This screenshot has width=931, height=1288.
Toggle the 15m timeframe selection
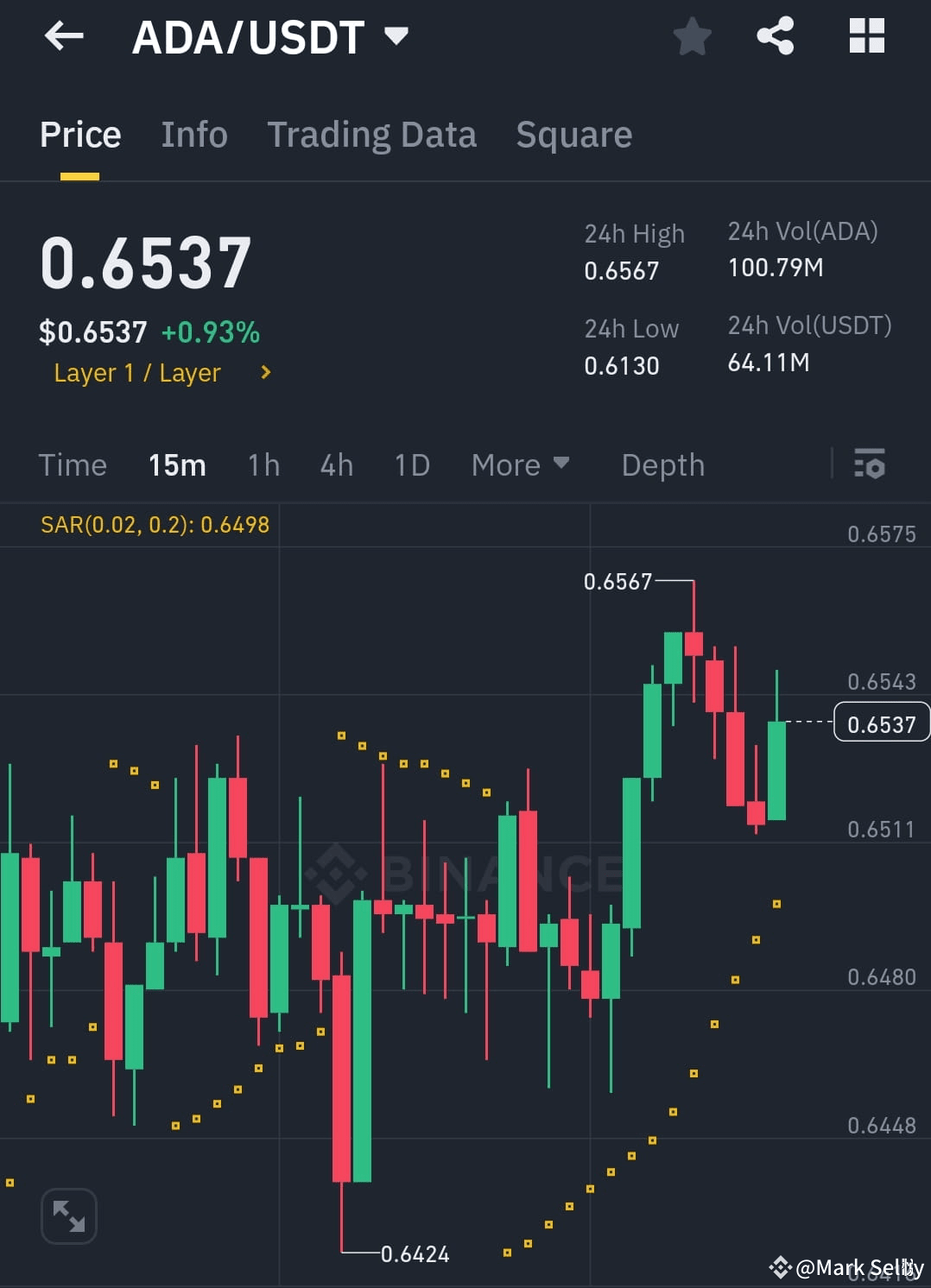pos(176,464)
